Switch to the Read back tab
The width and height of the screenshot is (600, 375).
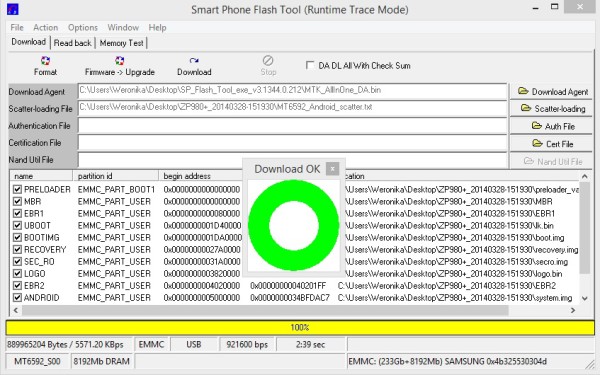pos(72,43)
